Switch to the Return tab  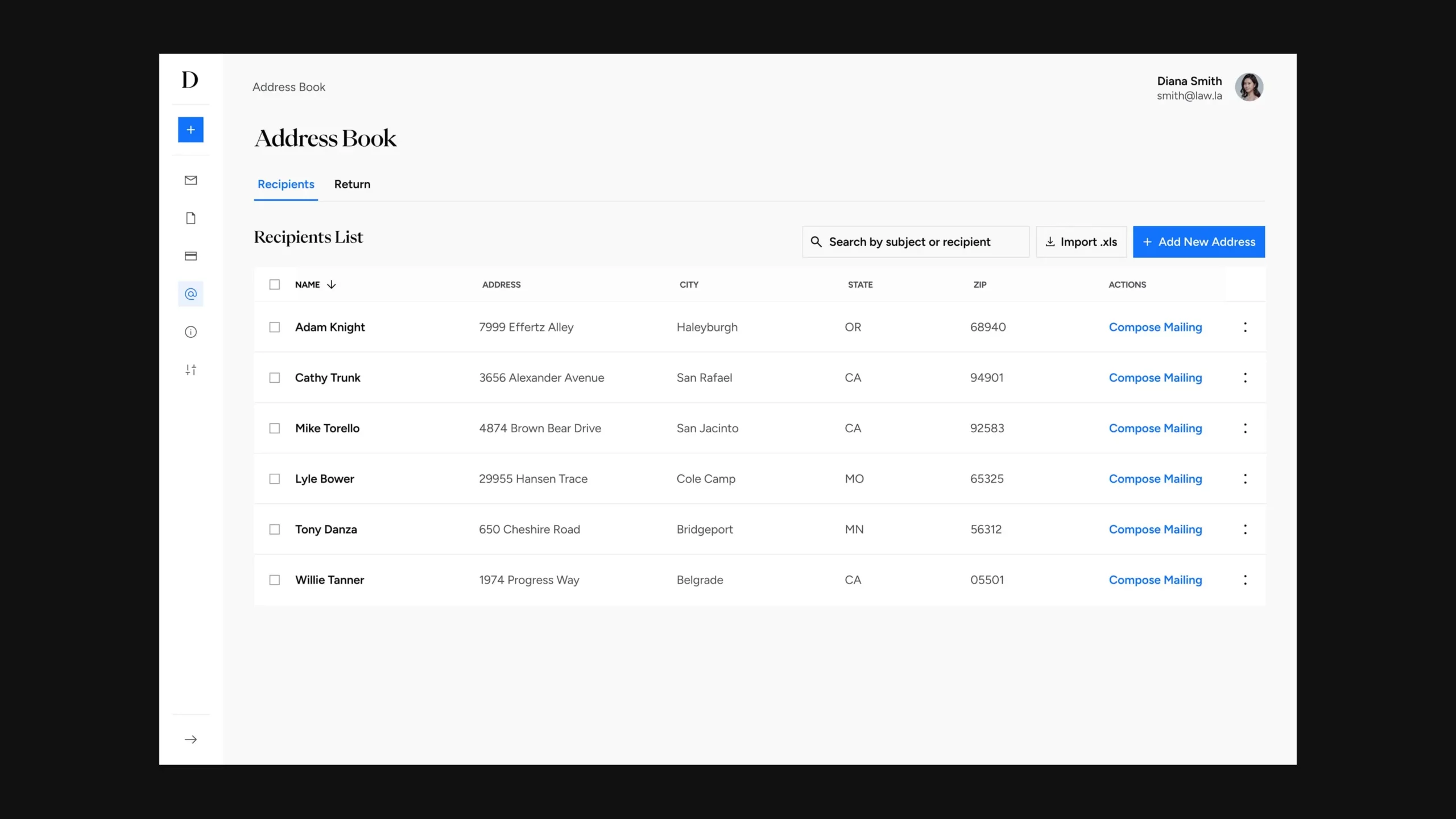tap(352, 184)
